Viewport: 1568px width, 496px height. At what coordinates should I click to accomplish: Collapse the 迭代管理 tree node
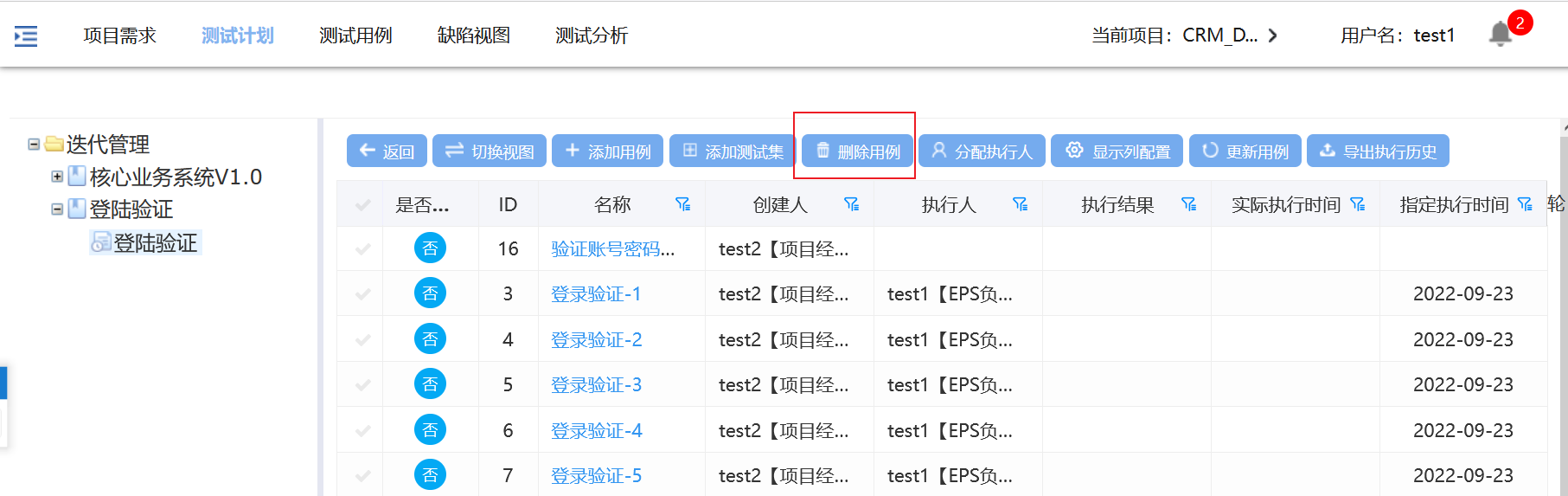tap(34, 145)
